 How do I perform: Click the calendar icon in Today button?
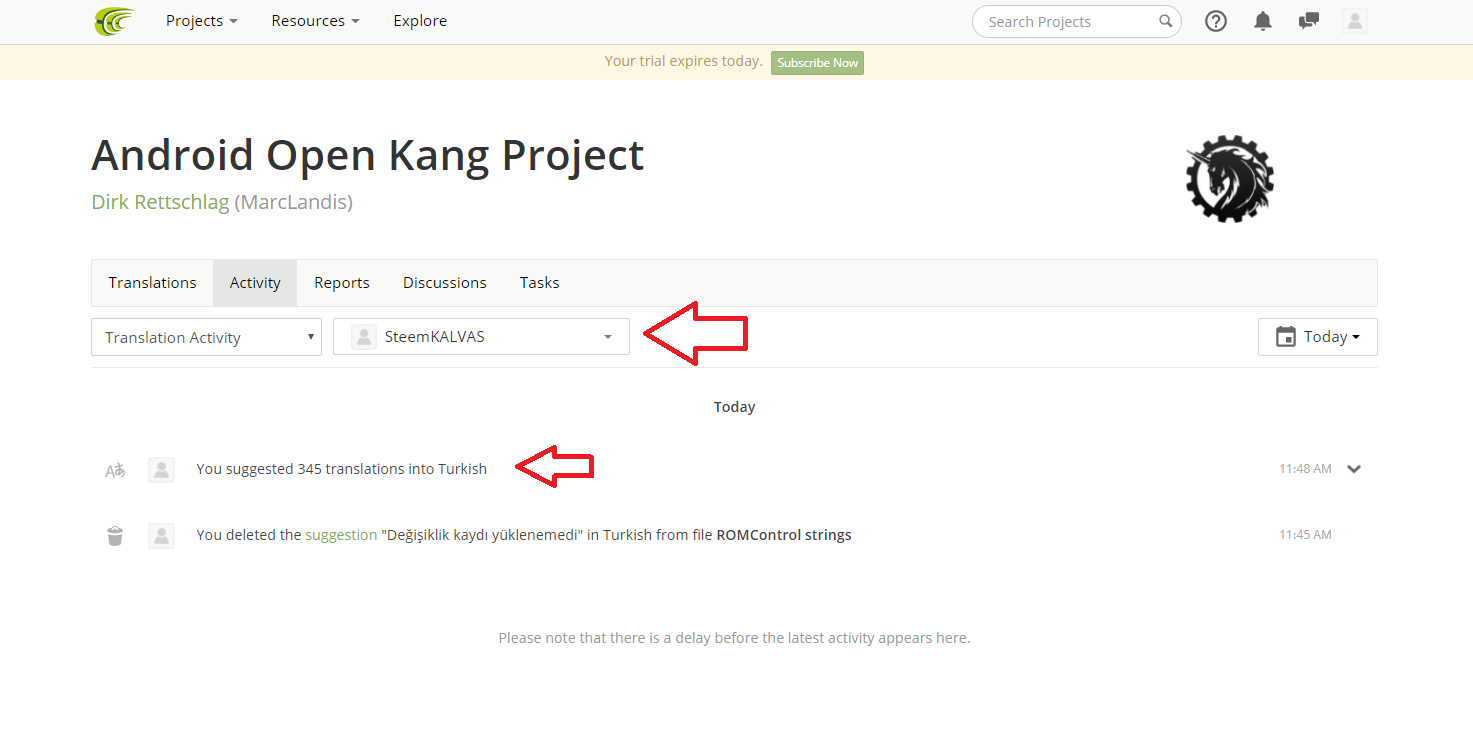coord(1286,337)
